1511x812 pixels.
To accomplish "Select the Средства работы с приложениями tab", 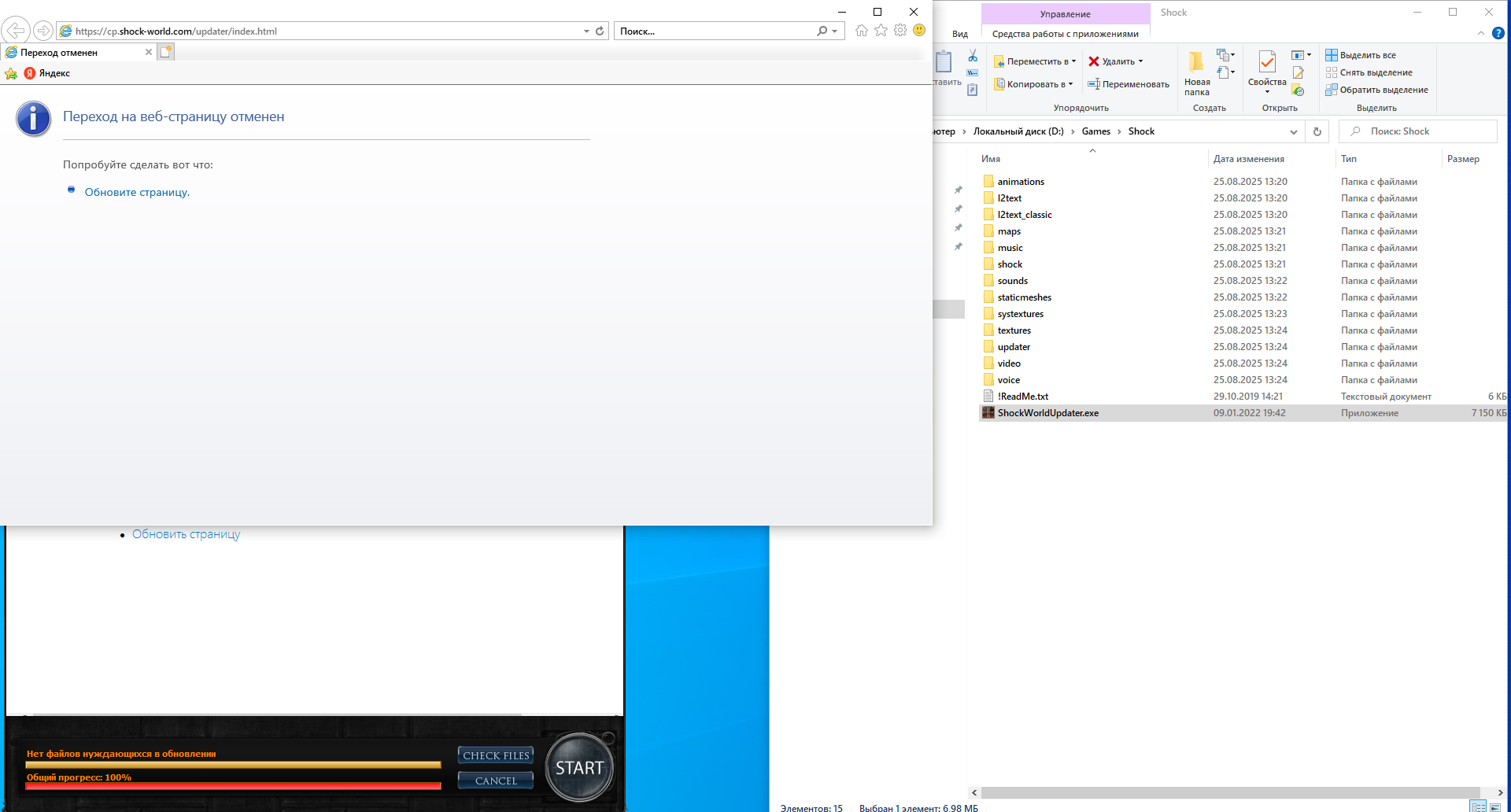I will click(x=1065, y=34).
